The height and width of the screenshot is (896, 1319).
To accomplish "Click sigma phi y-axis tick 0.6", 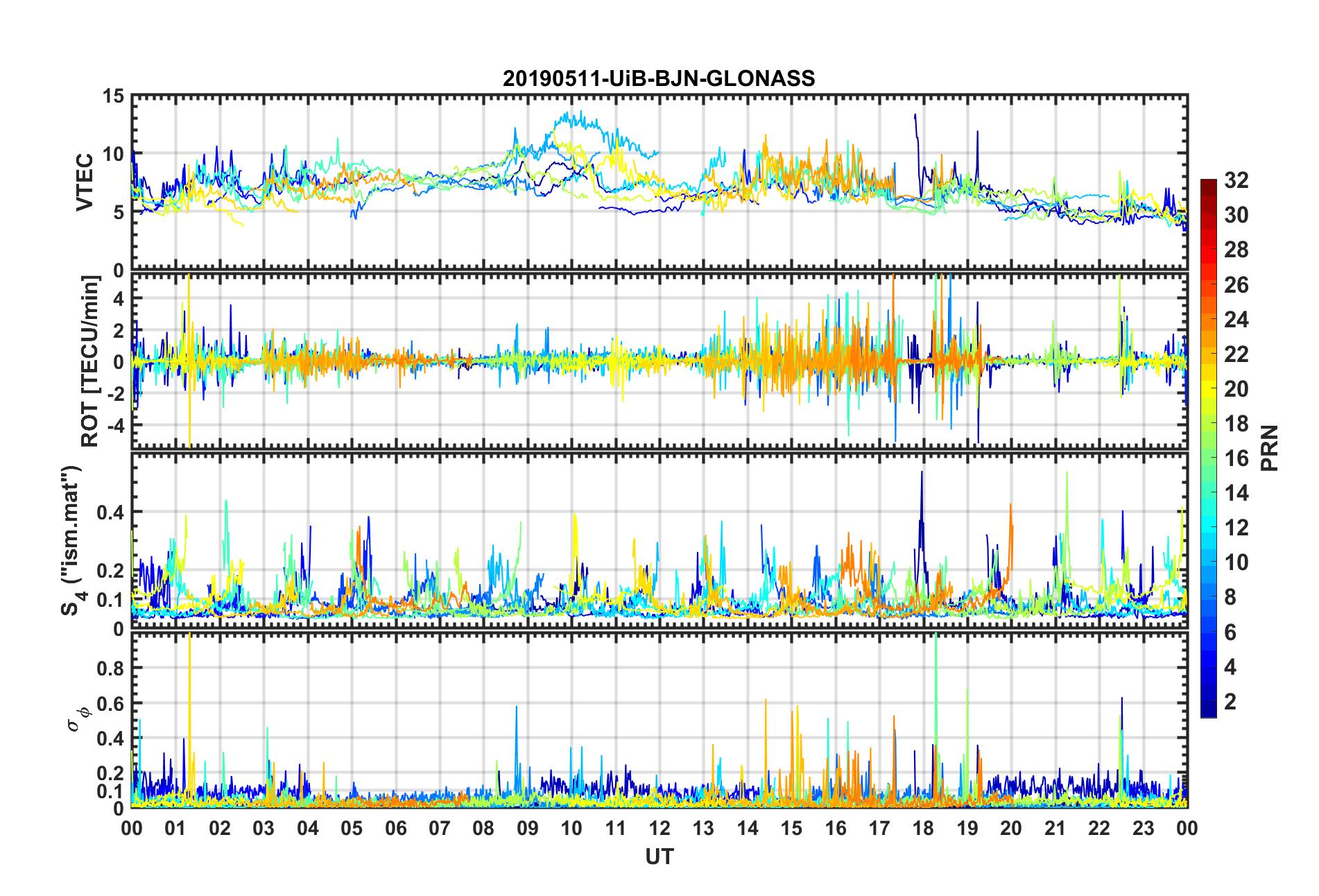I will (110, 704).
